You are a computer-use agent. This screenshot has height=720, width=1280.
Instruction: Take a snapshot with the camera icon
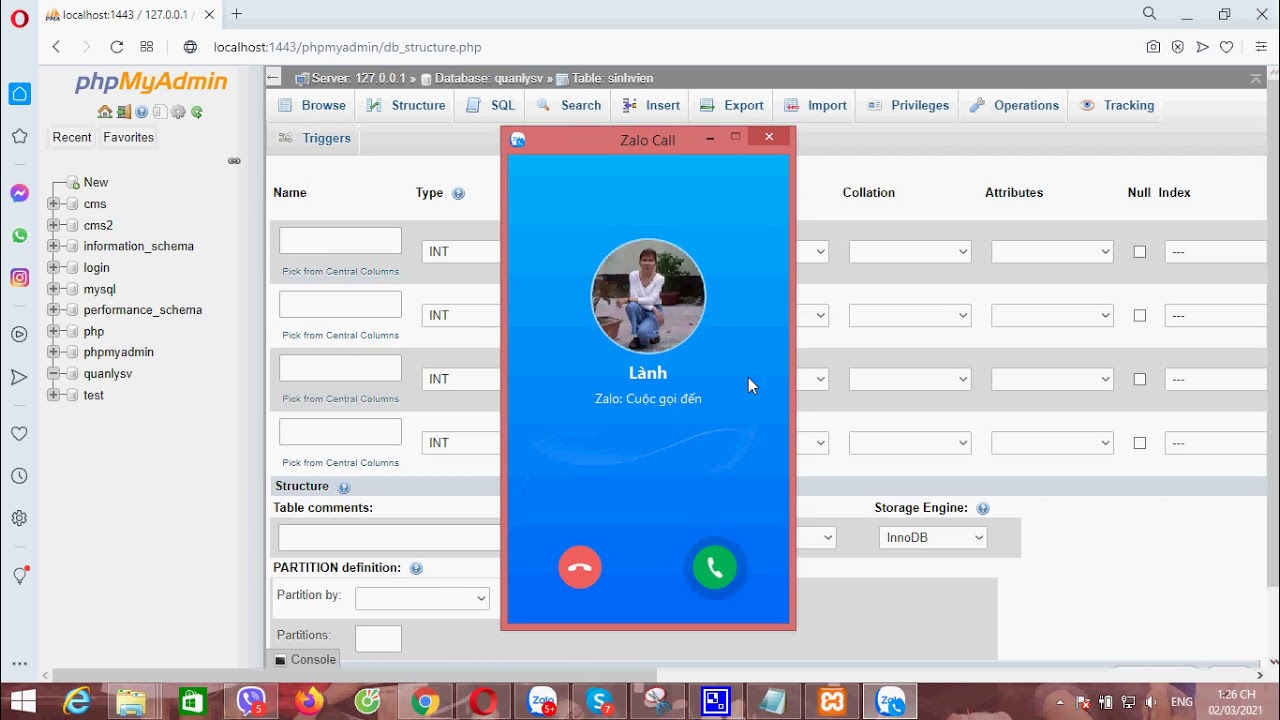point(1154,47)
